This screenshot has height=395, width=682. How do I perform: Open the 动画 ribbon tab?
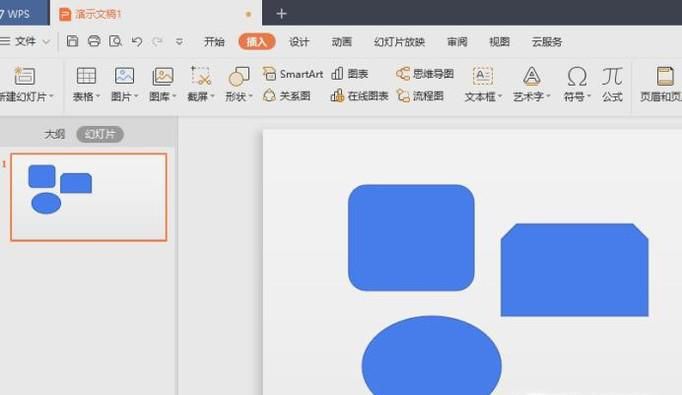pos(341,42)
